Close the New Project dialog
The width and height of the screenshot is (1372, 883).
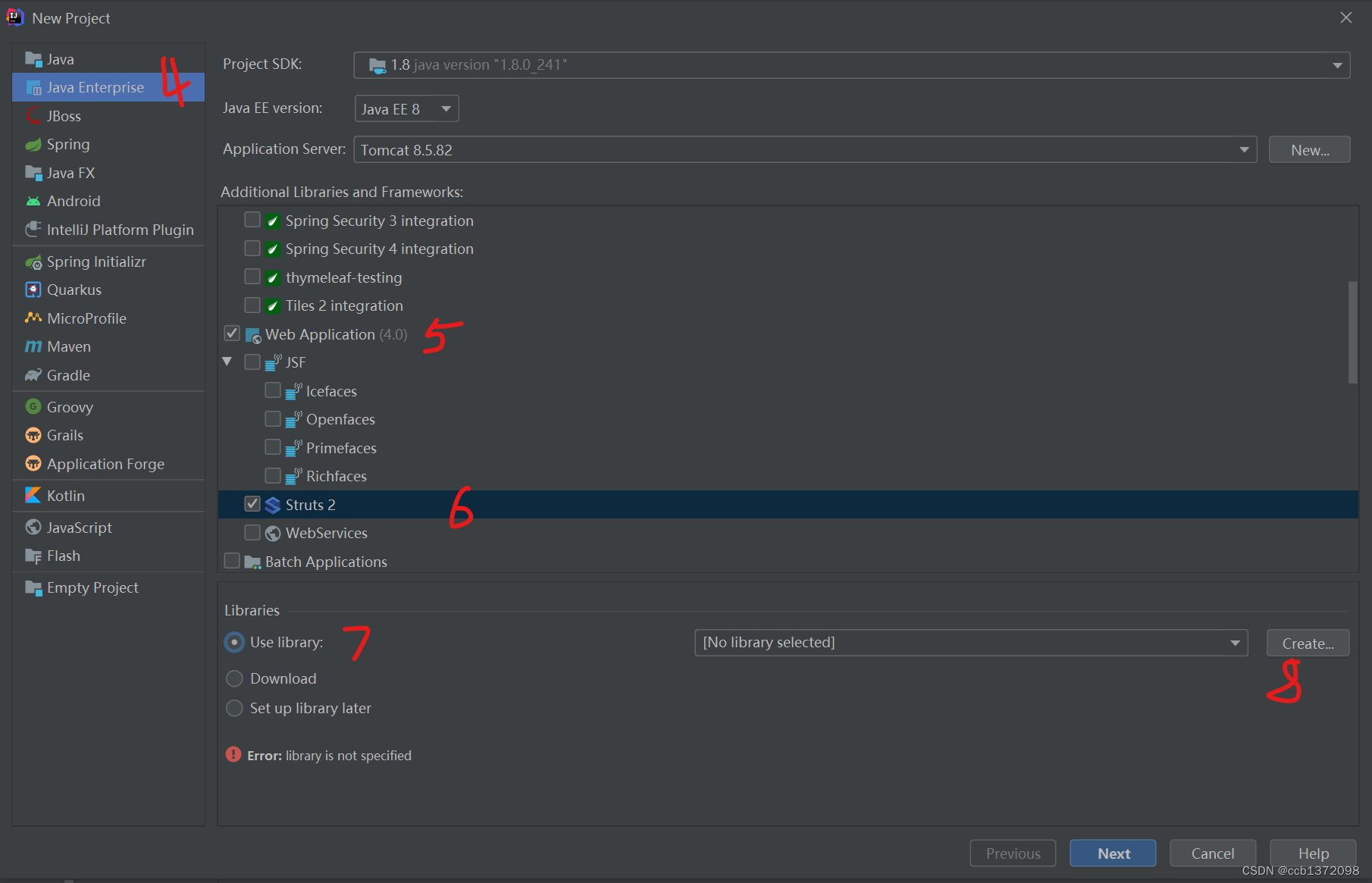point(1346,17)
